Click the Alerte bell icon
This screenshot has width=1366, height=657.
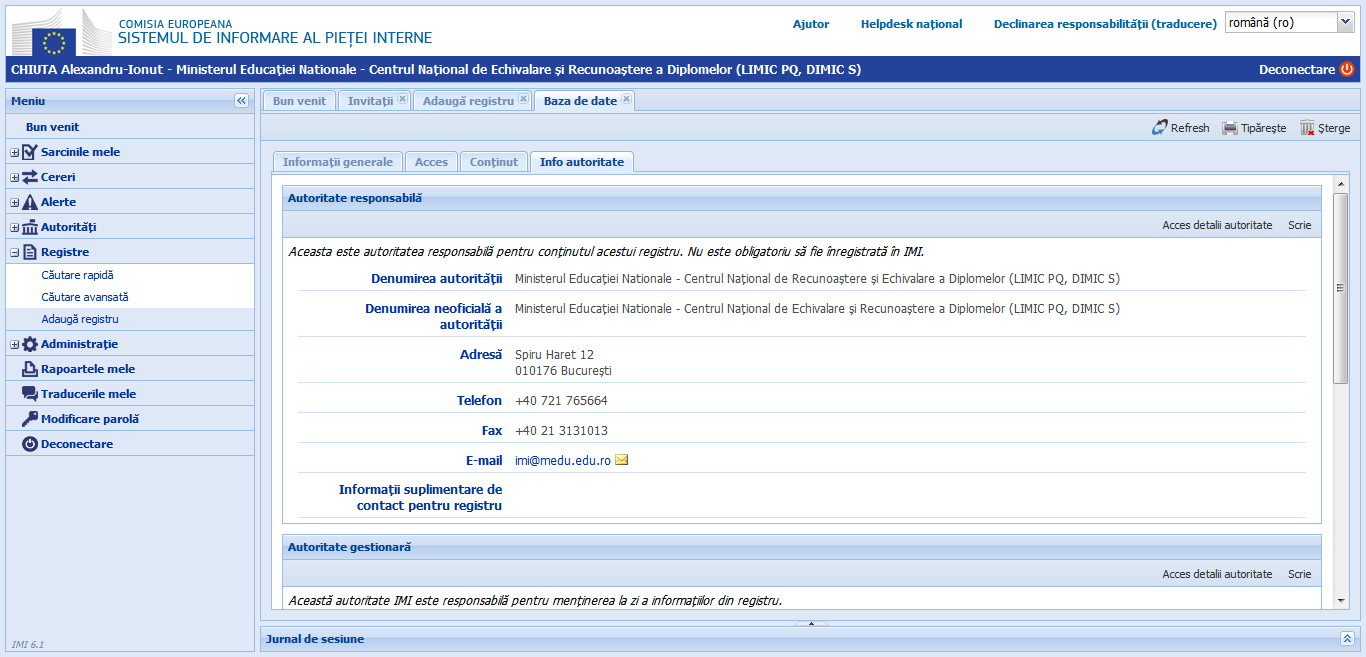click(28, 201)
